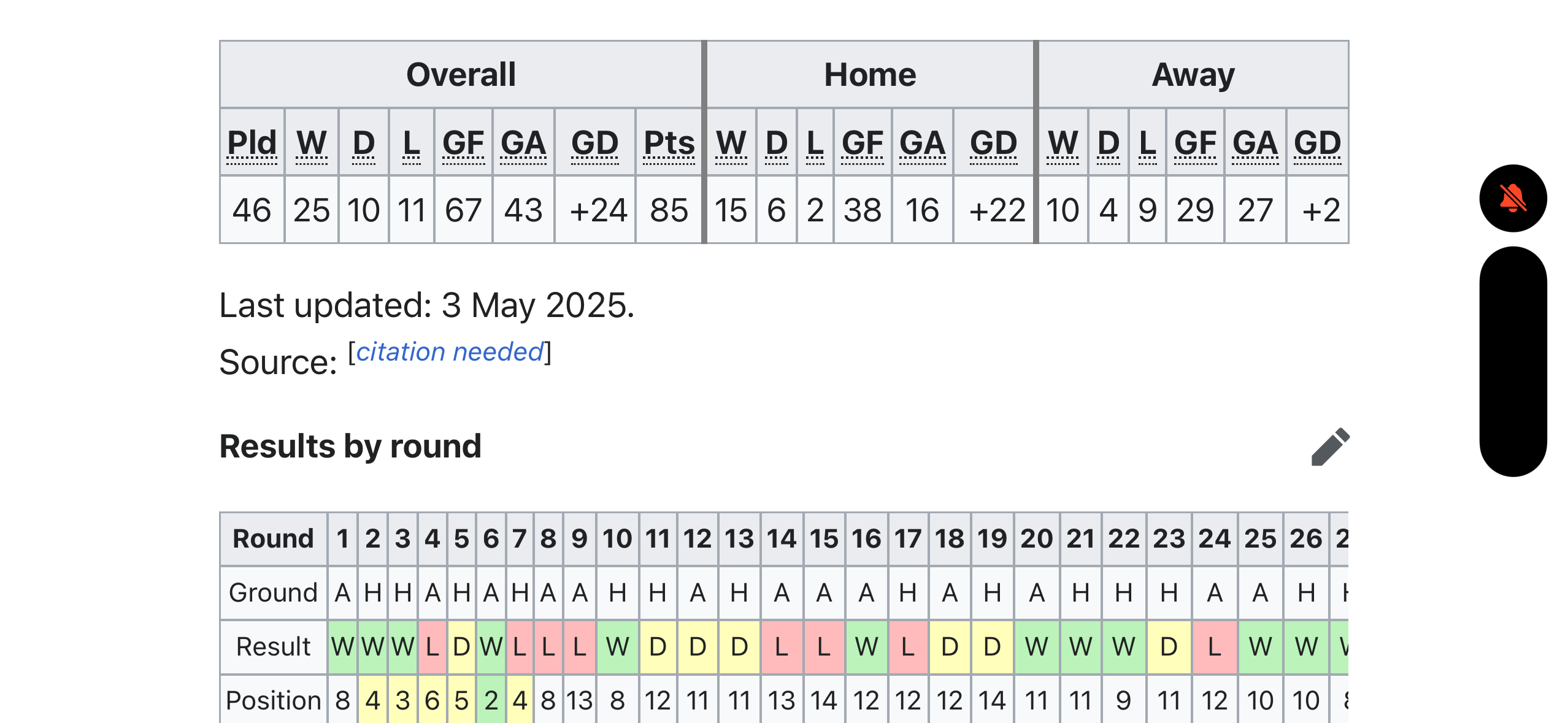Click the Ground row label
This screenshot has height=723, width=1568.
(x=274, y=593)
